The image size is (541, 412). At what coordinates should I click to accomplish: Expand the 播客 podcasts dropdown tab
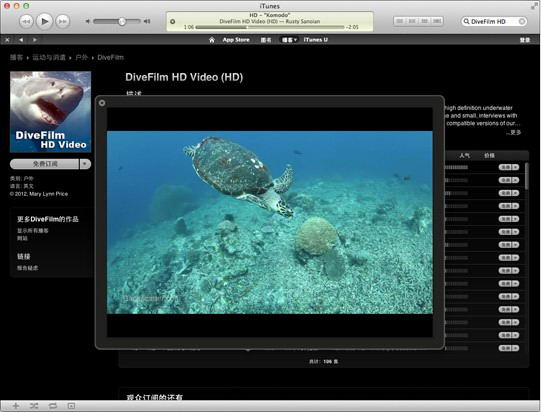pyautogui.click(x=289, y=40)
